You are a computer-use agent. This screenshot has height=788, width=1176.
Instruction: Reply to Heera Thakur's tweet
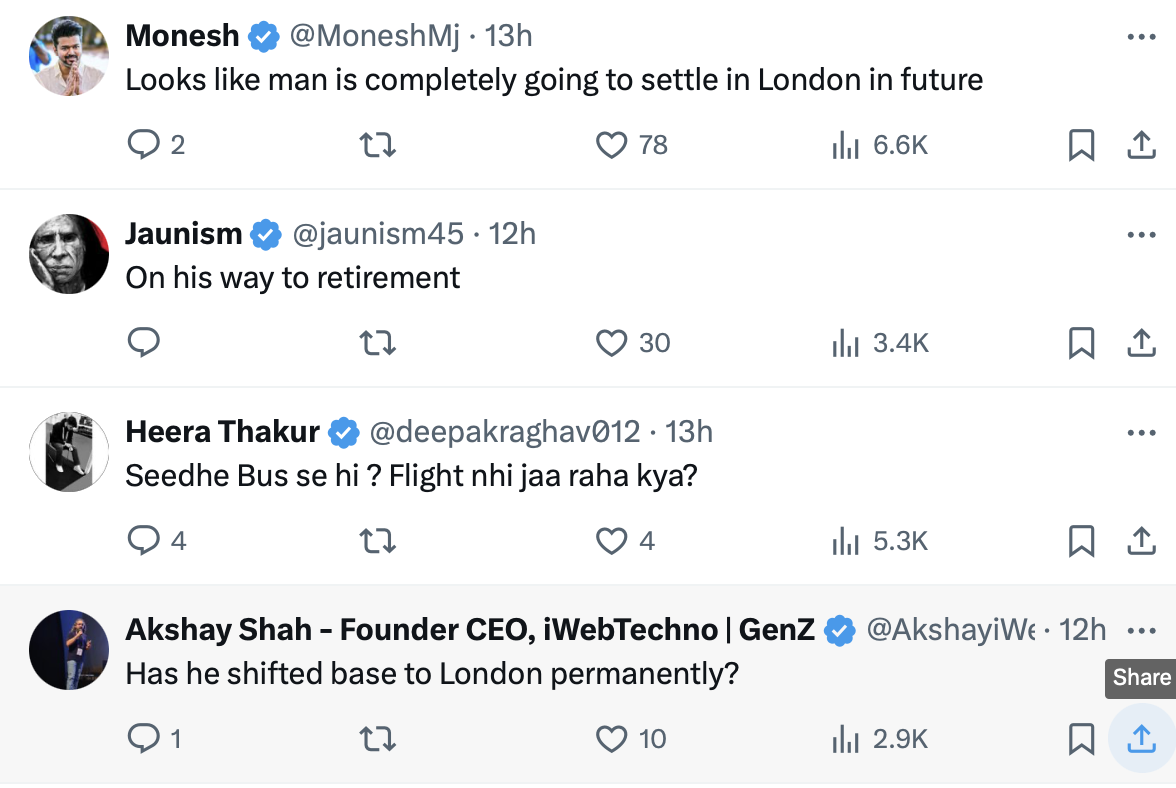(x=144, y=541)
